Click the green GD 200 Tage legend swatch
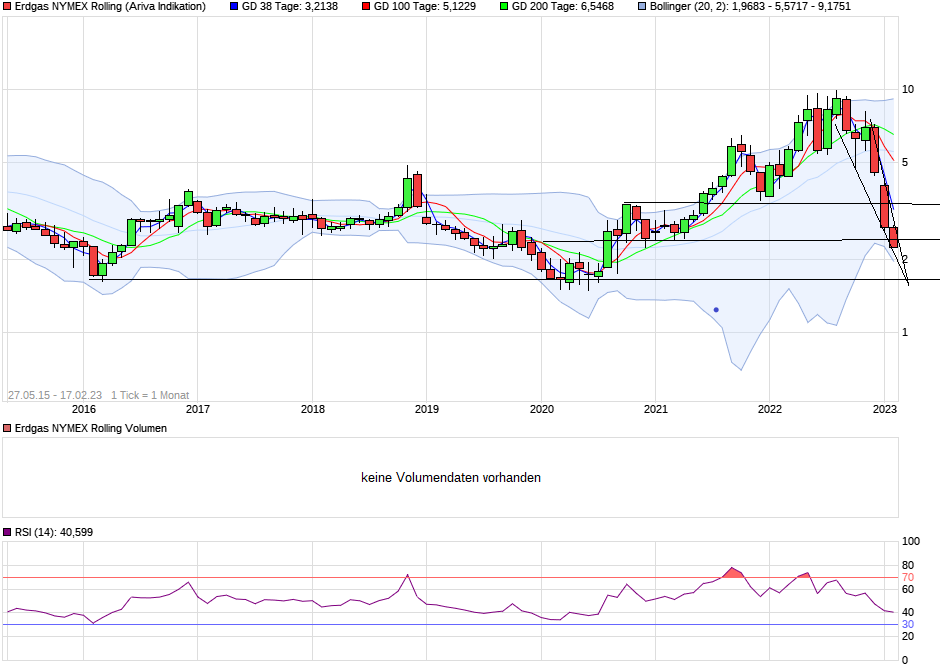 [x=504, y=7]
